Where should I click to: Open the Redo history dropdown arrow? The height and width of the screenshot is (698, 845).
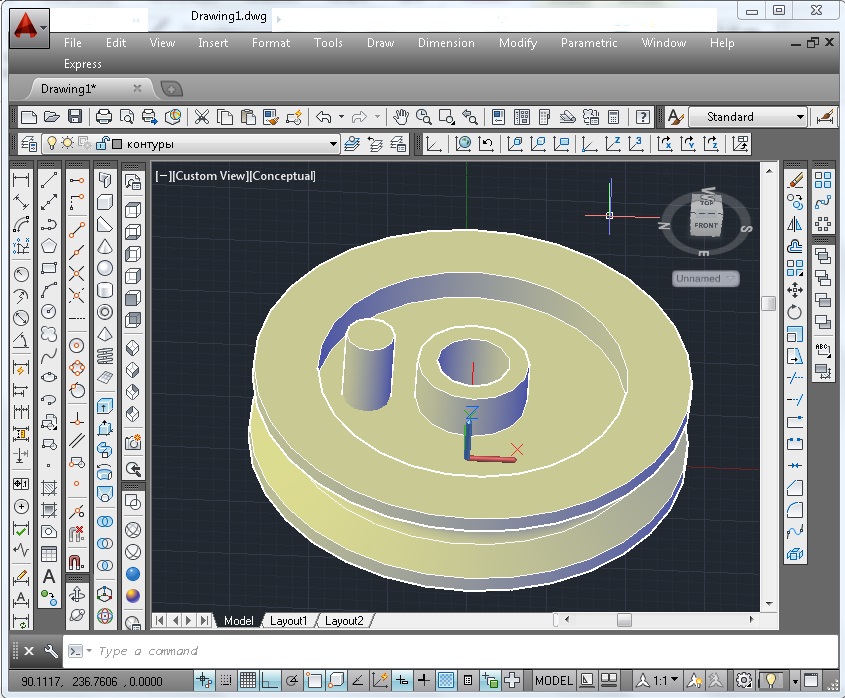(377, 116)
